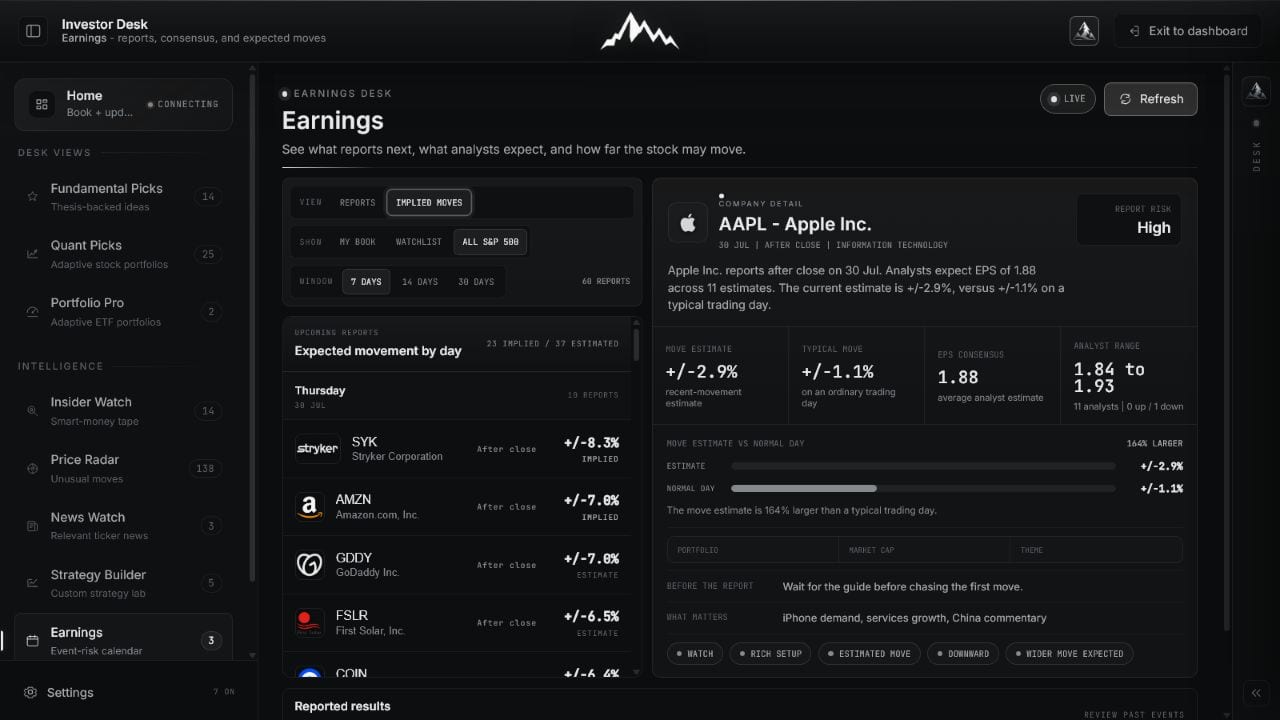Viewport: 1280px width, 720px height.
Task: Toggle the Rich Setup chip
Action: [770, 654]
